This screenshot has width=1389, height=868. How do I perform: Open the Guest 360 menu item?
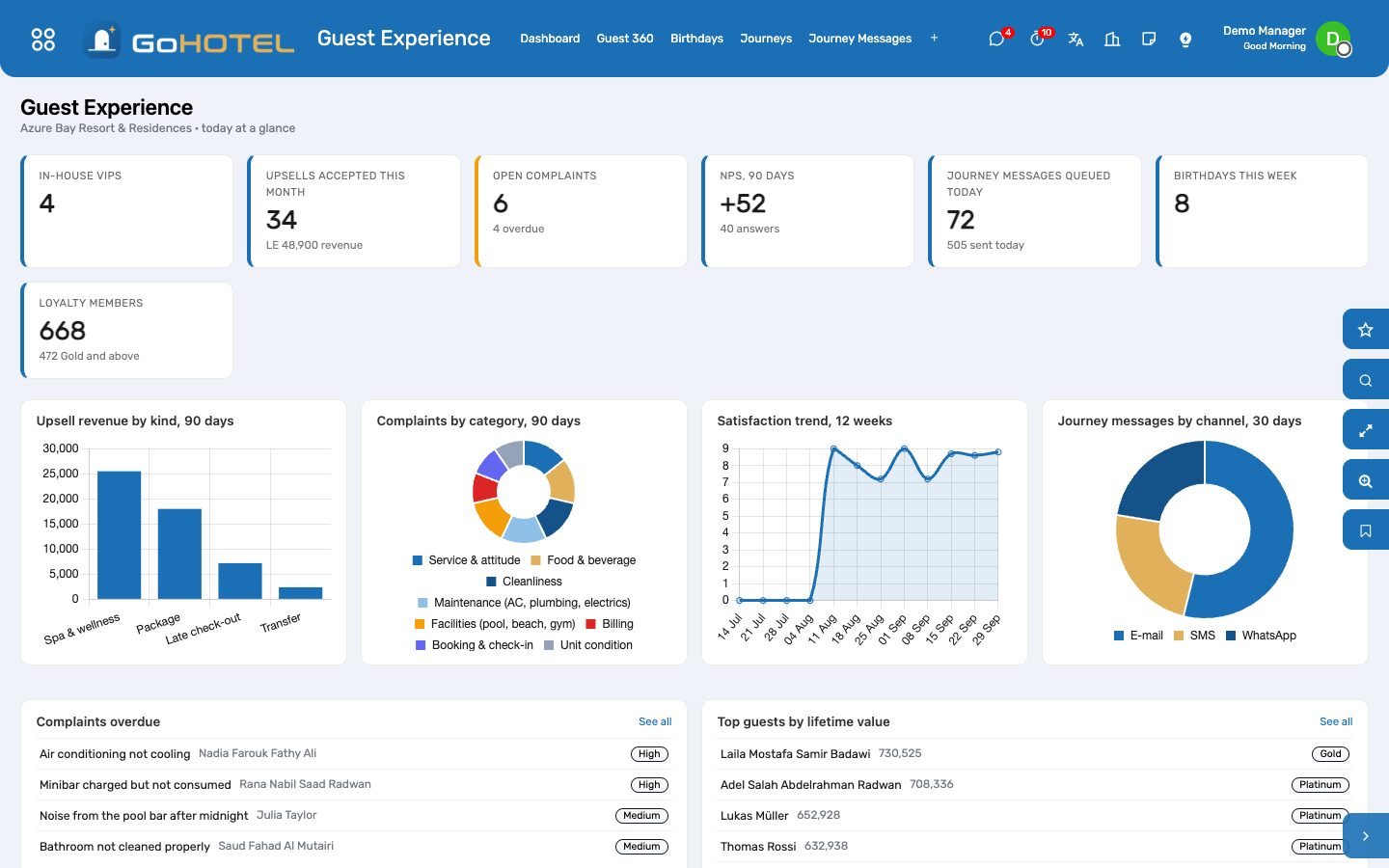click(625, 39)
